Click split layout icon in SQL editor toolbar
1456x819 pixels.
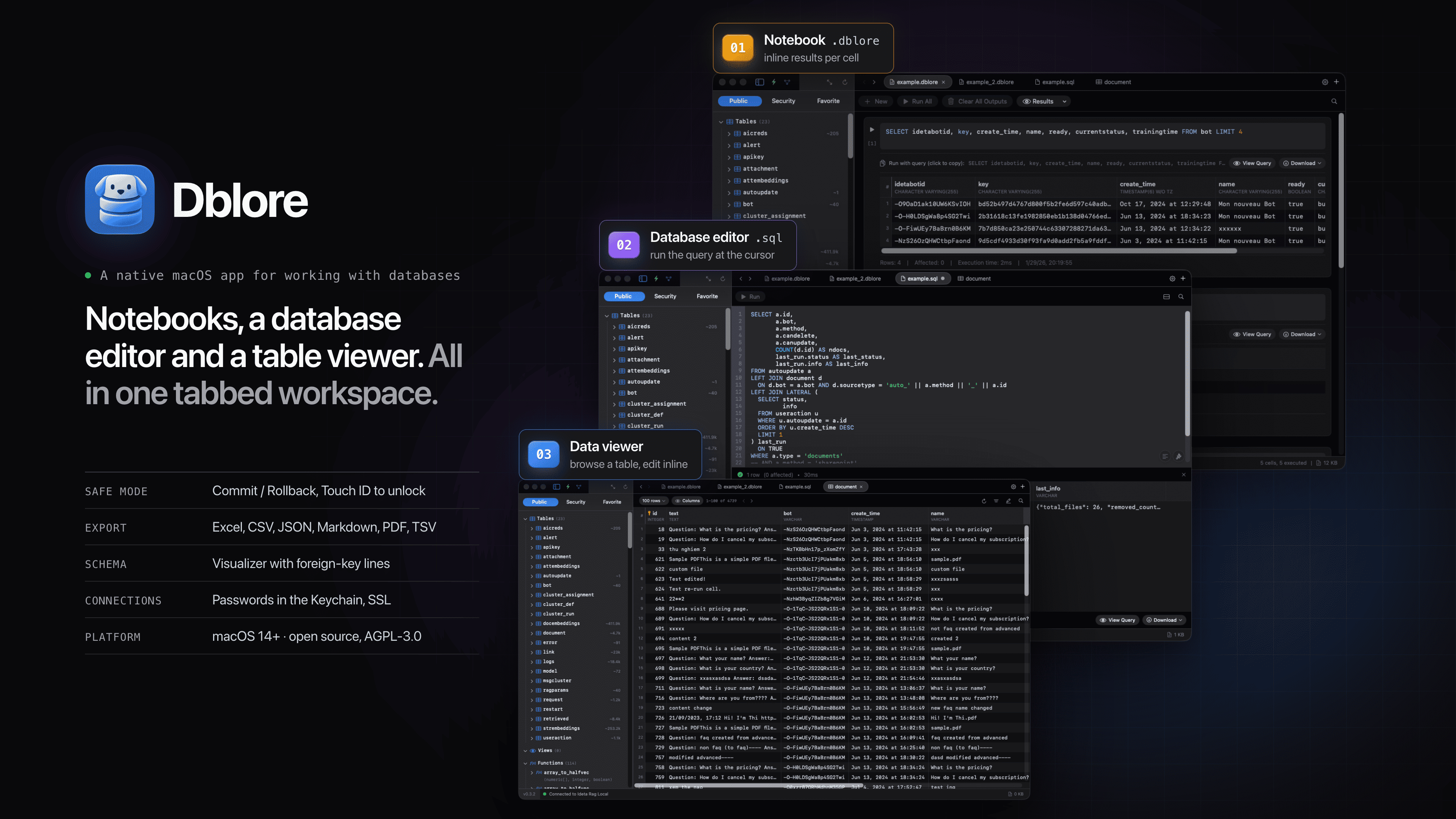[1167, 297]
